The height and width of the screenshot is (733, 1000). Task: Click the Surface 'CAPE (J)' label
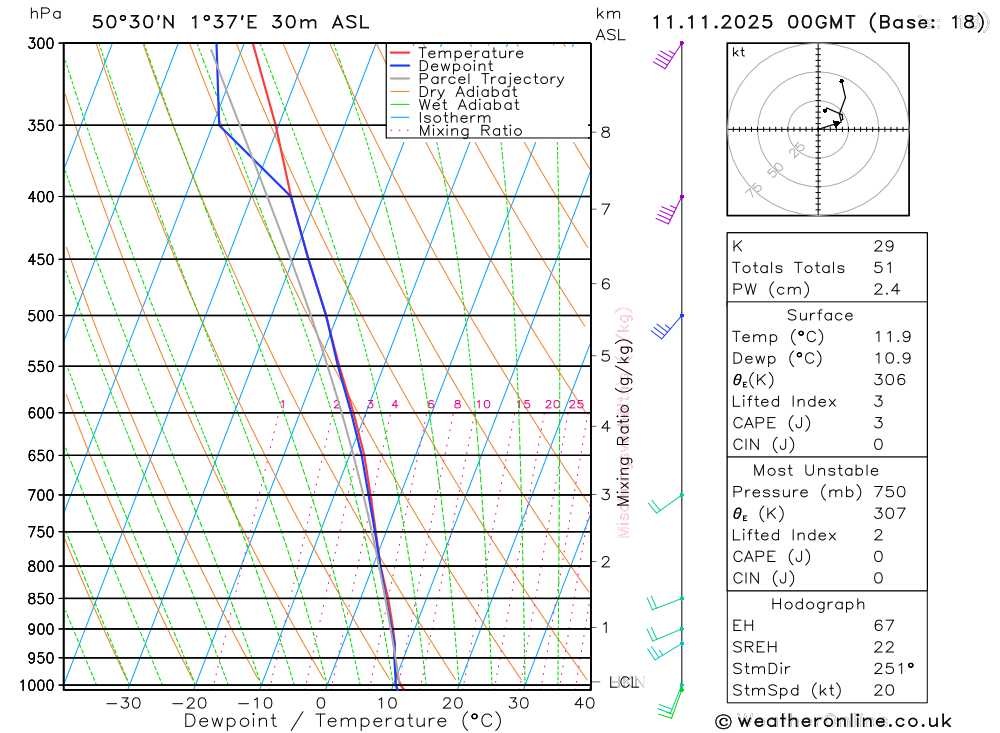coord(771,424)
